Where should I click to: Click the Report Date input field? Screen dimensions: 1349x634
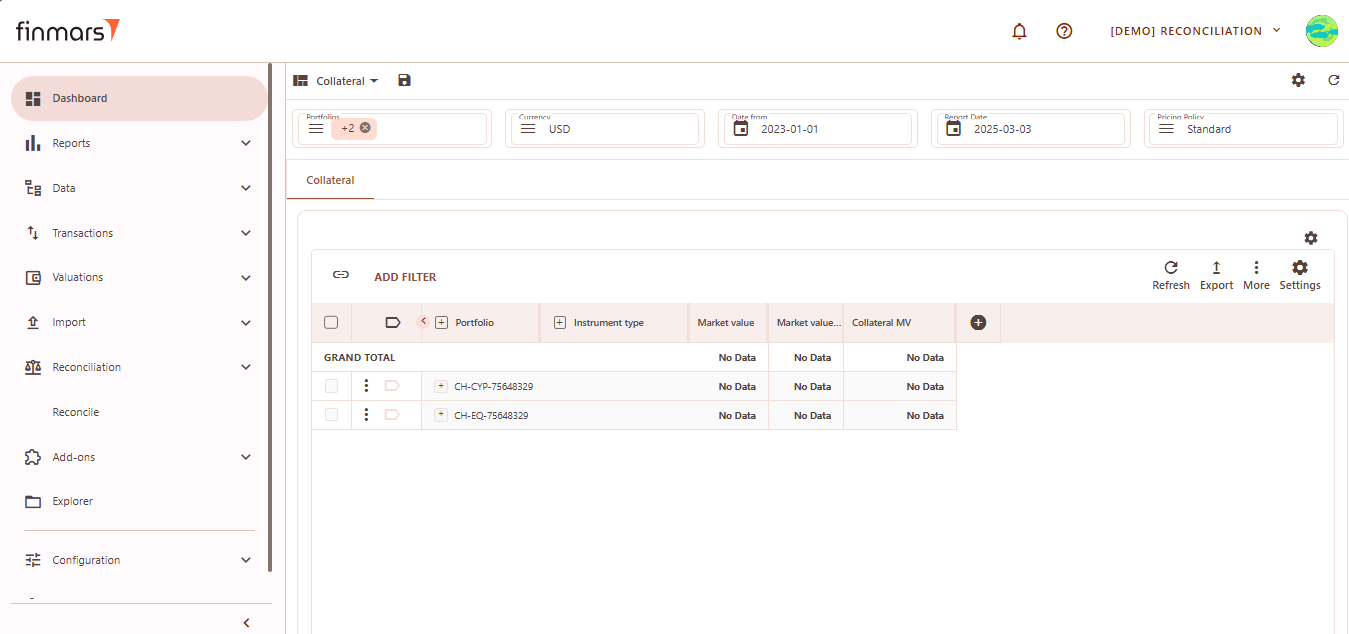1040,129
